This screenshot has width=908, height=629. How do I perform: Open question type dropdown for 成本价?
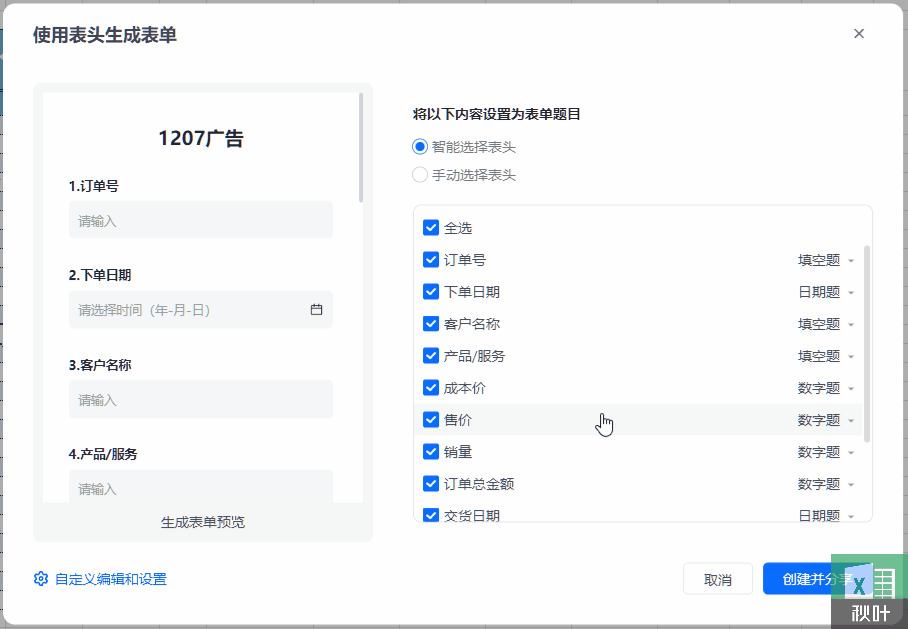tap(826, 388)
